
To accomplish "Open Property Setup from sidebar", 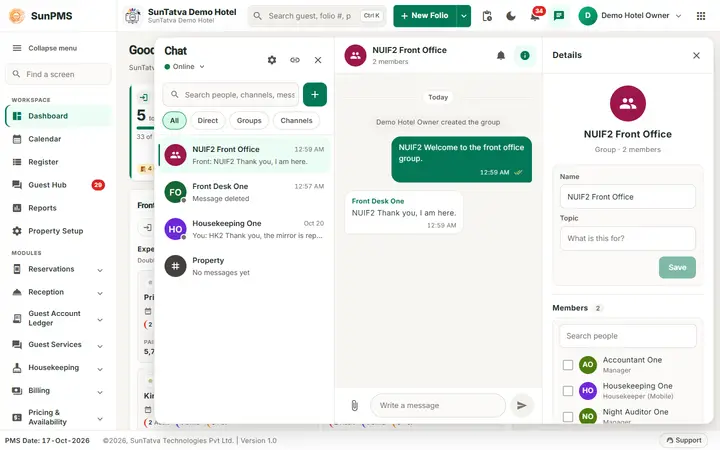I will click(58, 231).
